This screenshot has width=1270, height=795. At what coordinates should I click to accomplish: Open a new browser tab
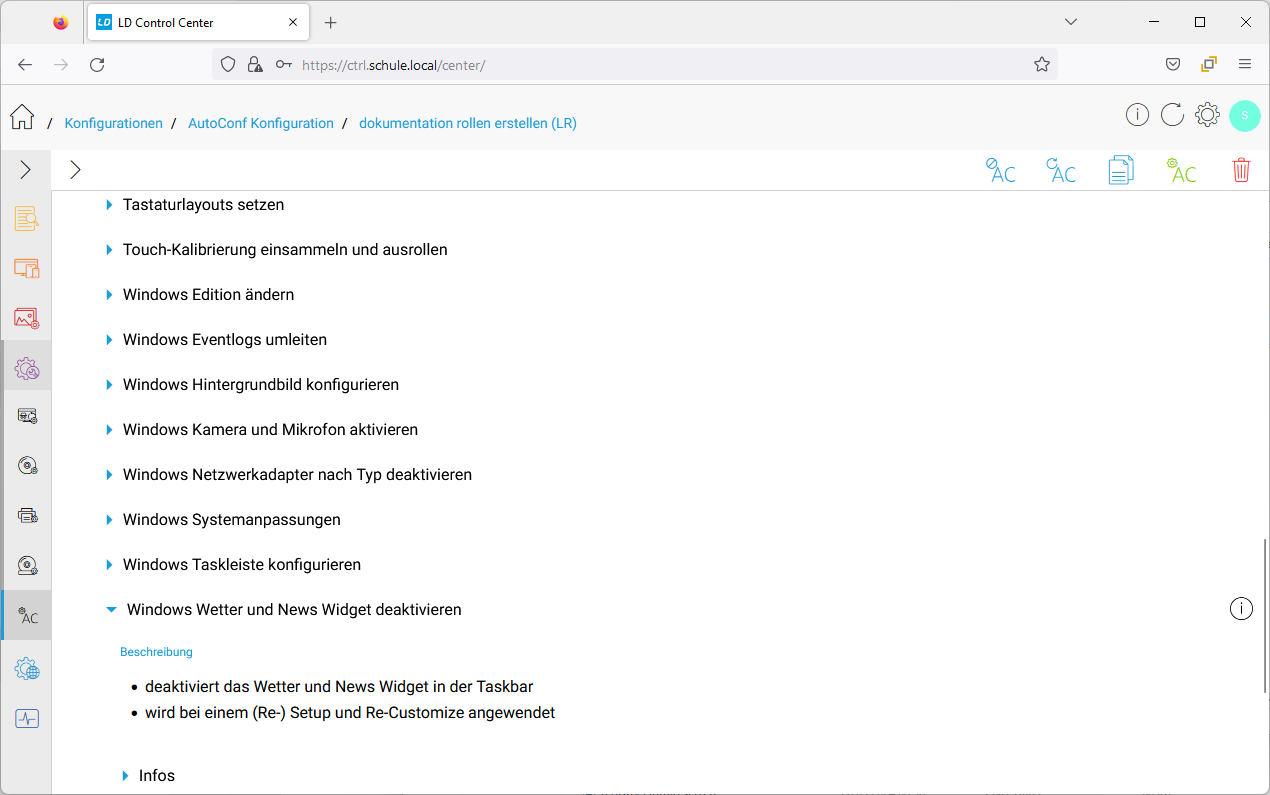click(331, 22)
